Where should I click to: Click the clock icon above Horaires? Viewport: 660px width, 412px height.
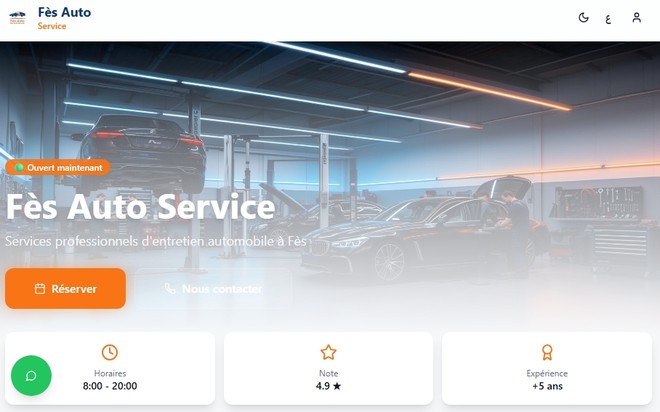[x=110, y=352]
